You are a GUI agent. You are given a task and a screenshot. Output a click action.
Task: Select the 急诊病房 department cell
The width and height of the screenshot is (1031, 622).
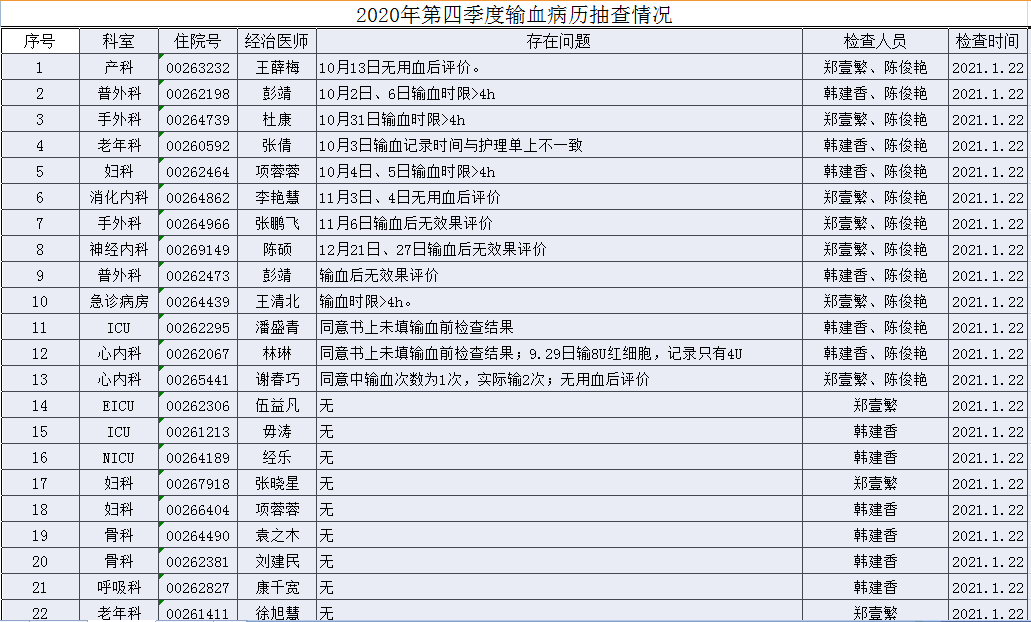click(x=118, y=302)
